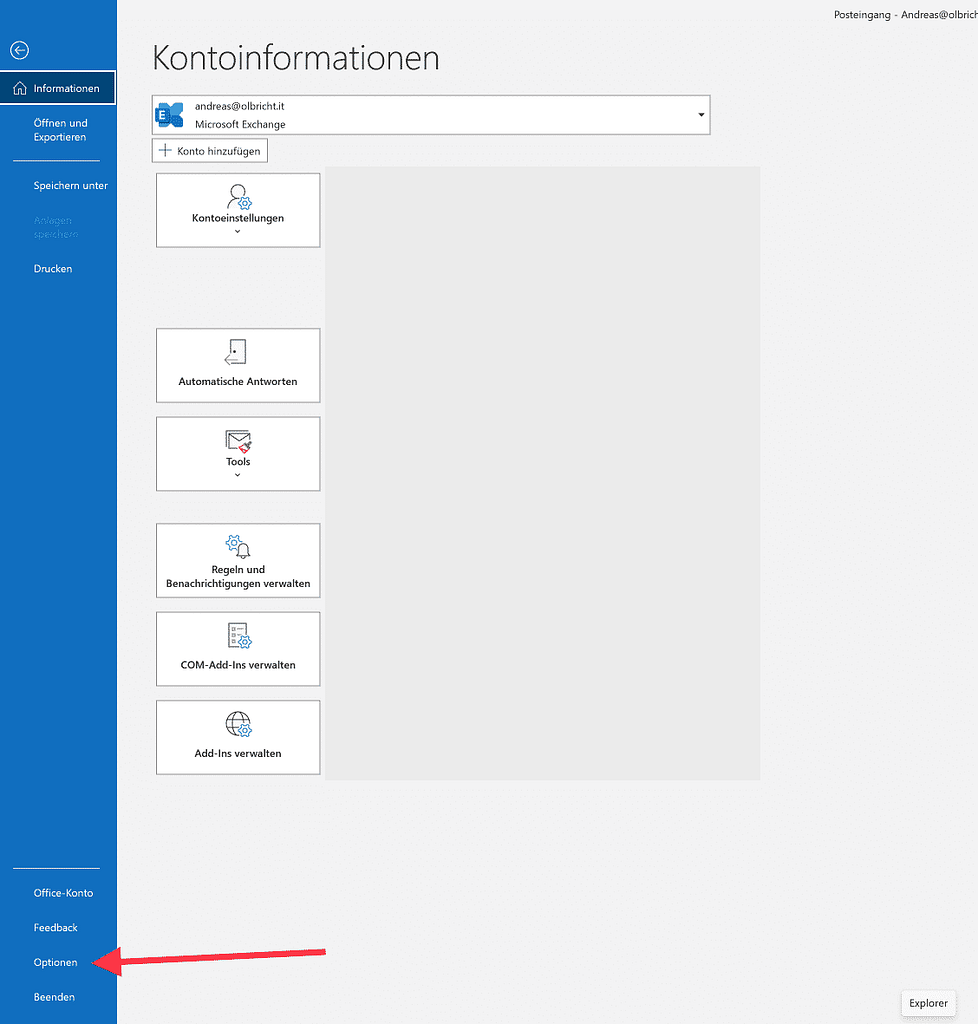Click the Microsoft Exchange account logo
978x1024 pixels.
click(170, 115)
